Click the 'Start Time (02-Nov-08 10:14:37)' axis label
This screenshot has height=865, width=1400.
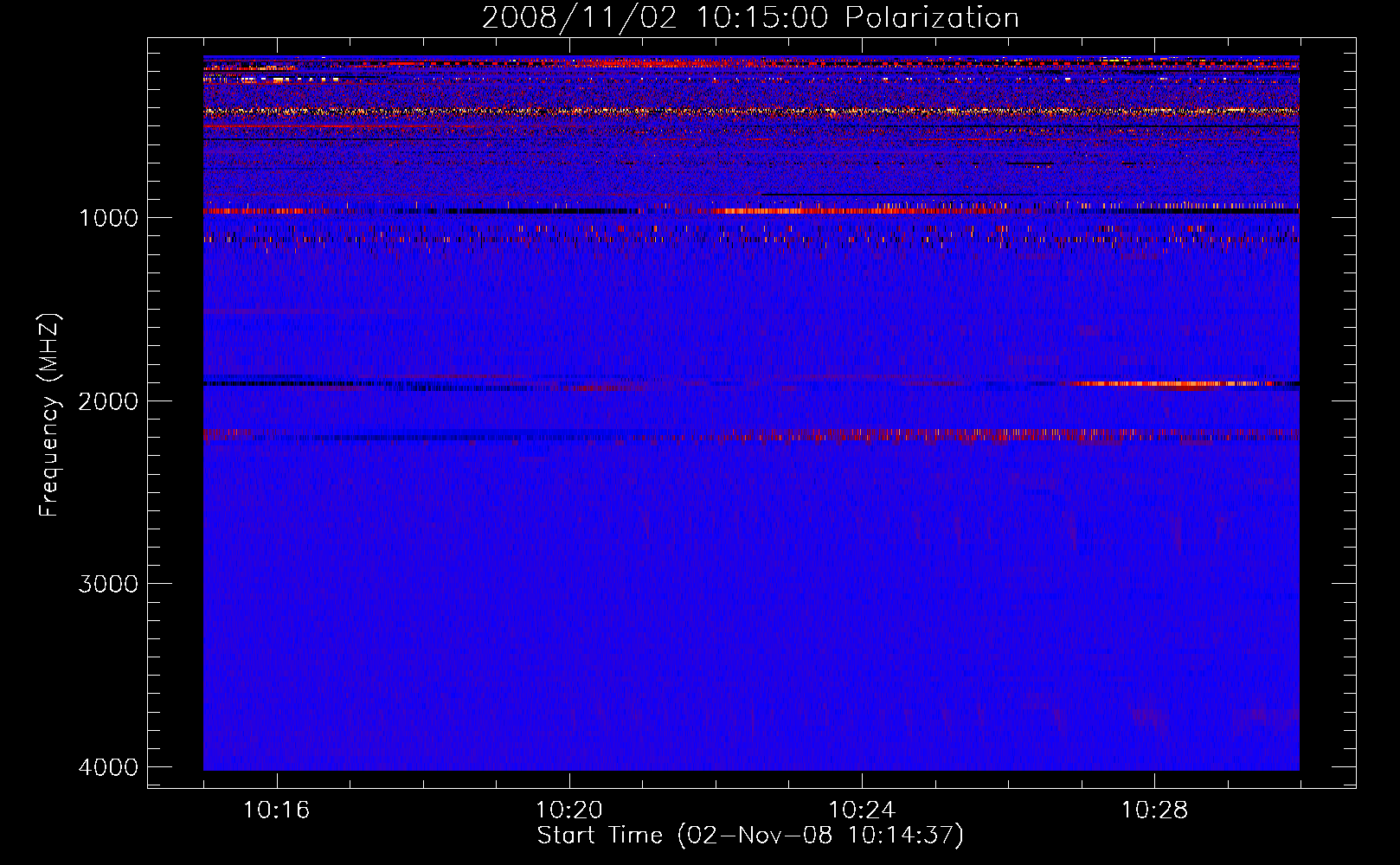(x=750, y=836)
